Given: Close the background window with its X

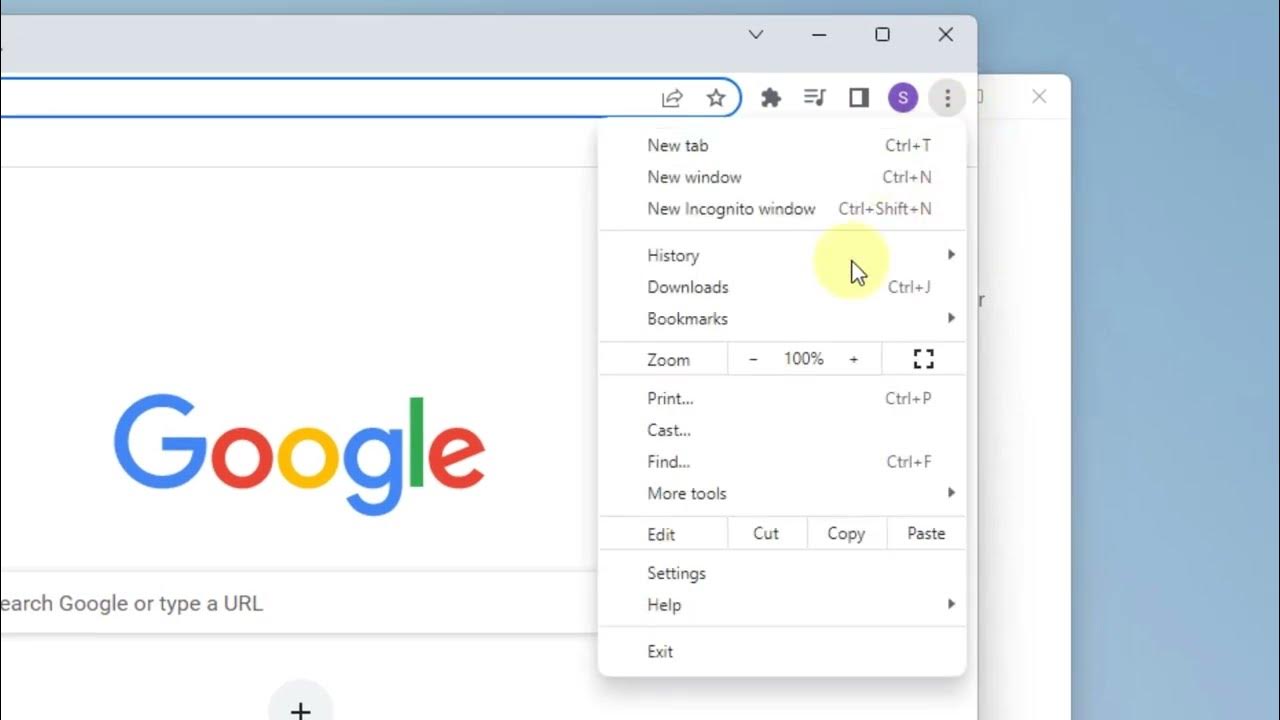Looking at the screenshot, I should 1039,97.
